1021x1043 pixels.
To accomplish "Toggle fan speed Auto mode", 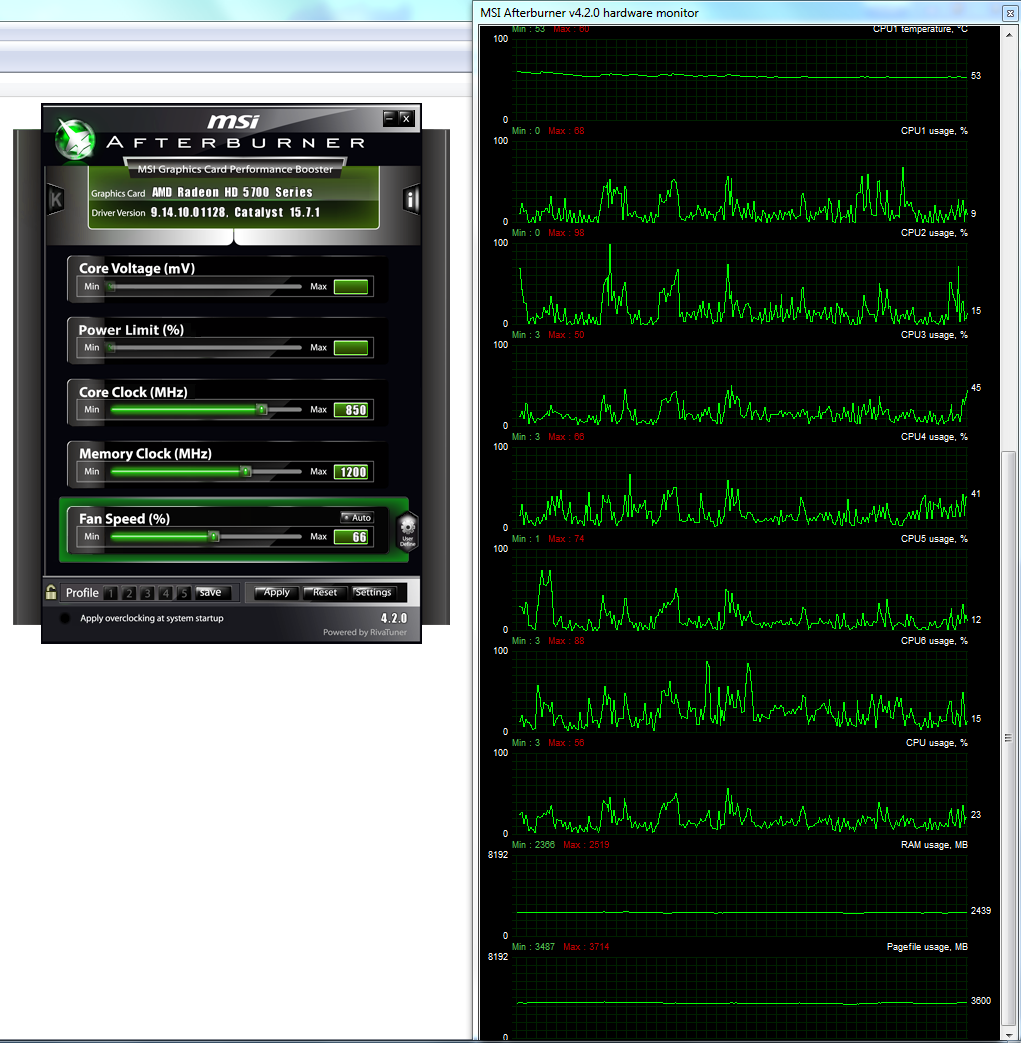I will (357, 518).
